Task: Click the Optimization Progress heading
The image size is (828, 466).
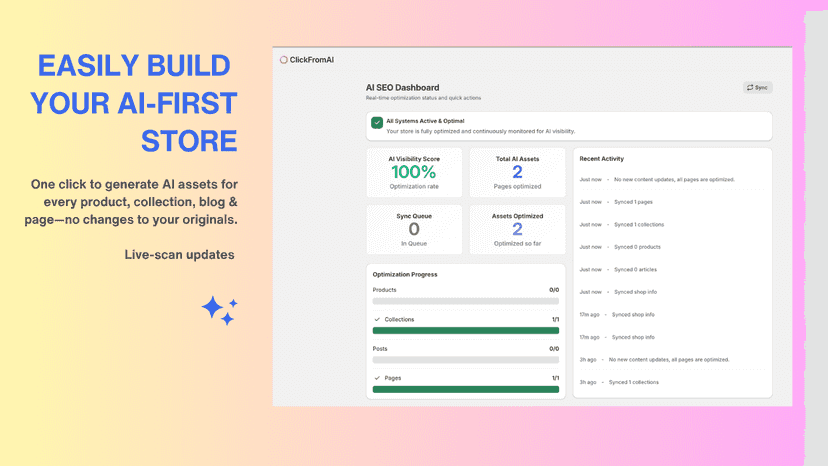Action: pos(405,274)
